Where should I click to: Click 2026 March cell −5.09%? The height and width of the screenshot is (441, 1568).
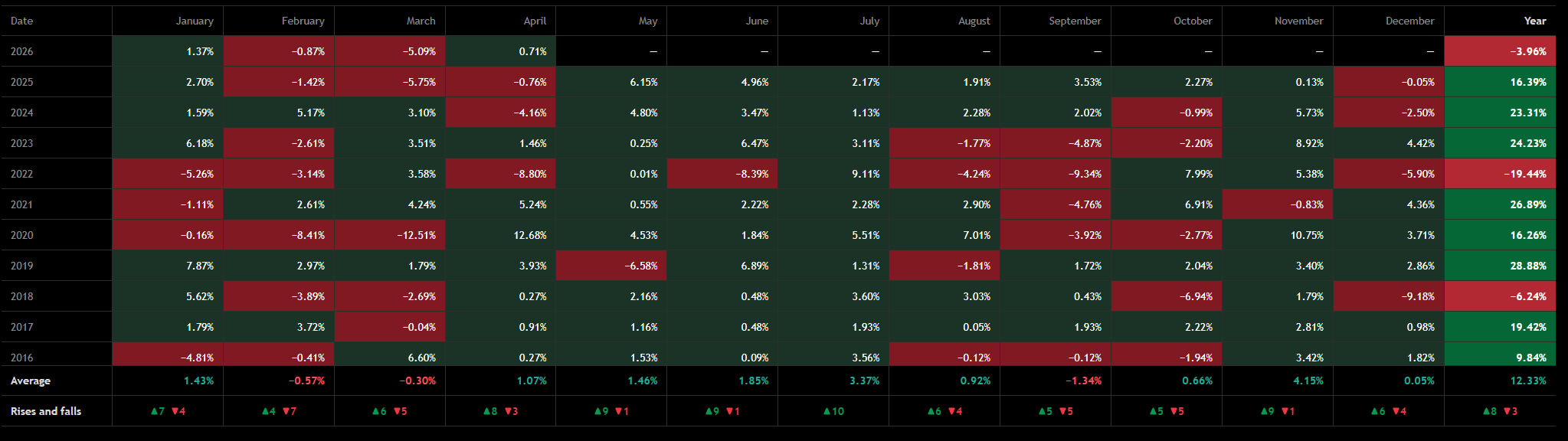[x=390, y=51]
